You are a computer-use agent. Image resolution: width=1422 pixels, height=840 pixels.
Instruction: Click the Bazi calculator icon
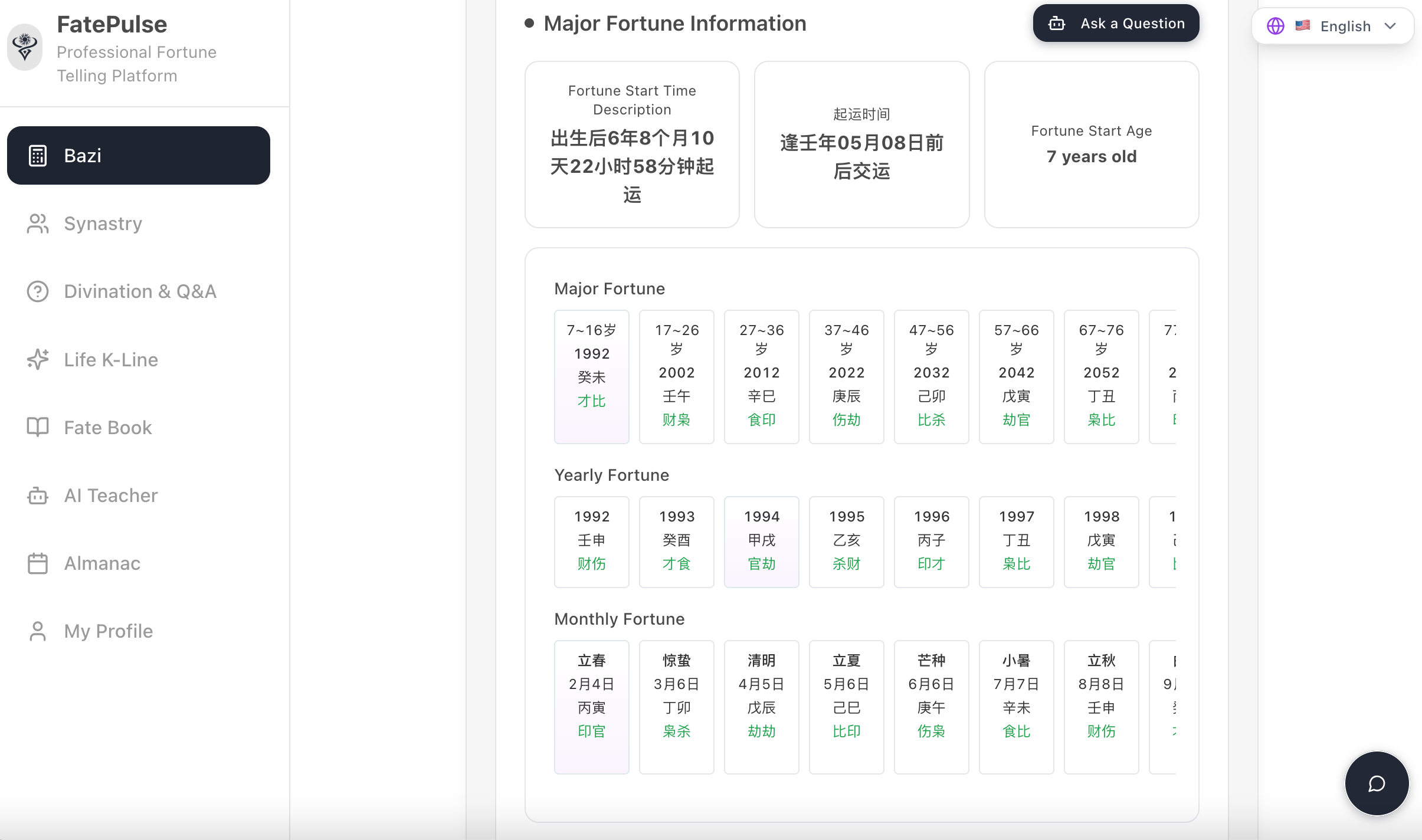point(38,156)
